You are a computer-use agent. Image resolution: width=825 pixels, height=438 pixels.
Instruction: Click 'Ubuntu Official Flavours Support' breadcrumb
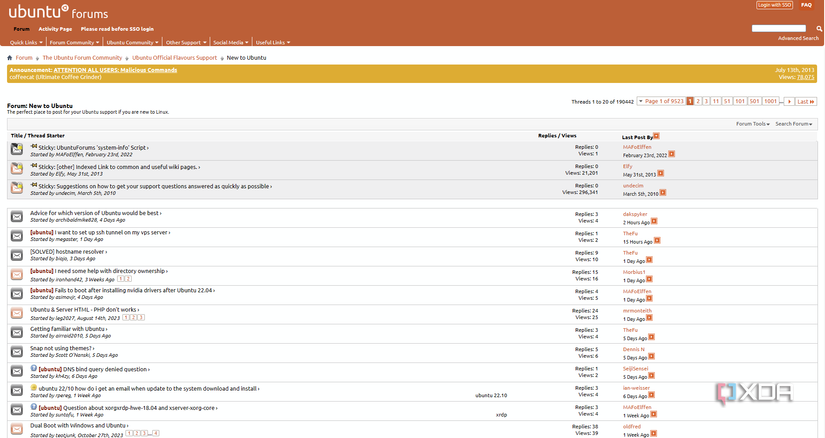point(174,58)
